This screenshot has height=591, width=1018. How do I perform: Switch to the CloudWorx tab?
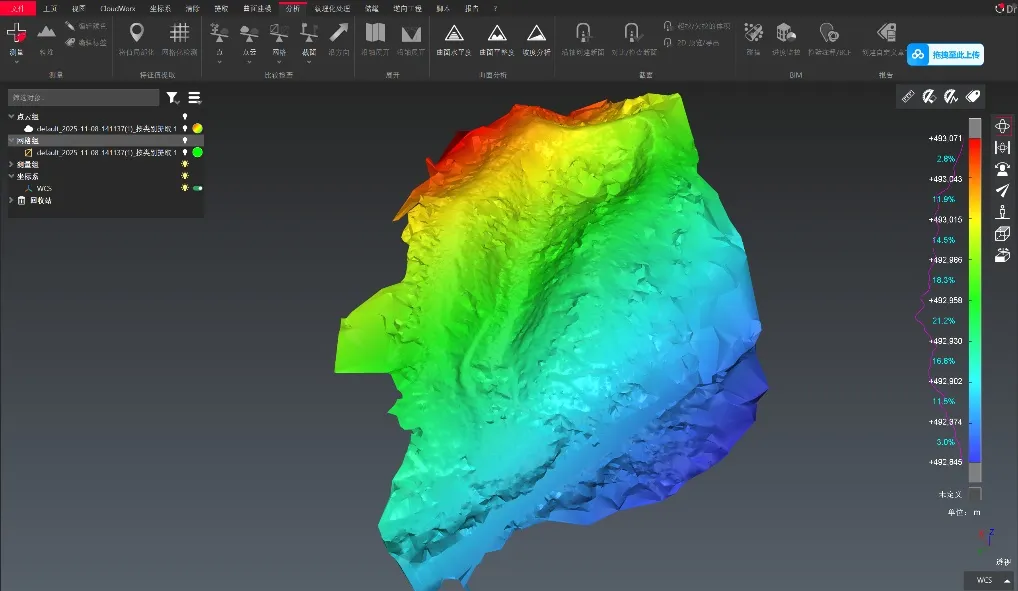pos(118,8)
